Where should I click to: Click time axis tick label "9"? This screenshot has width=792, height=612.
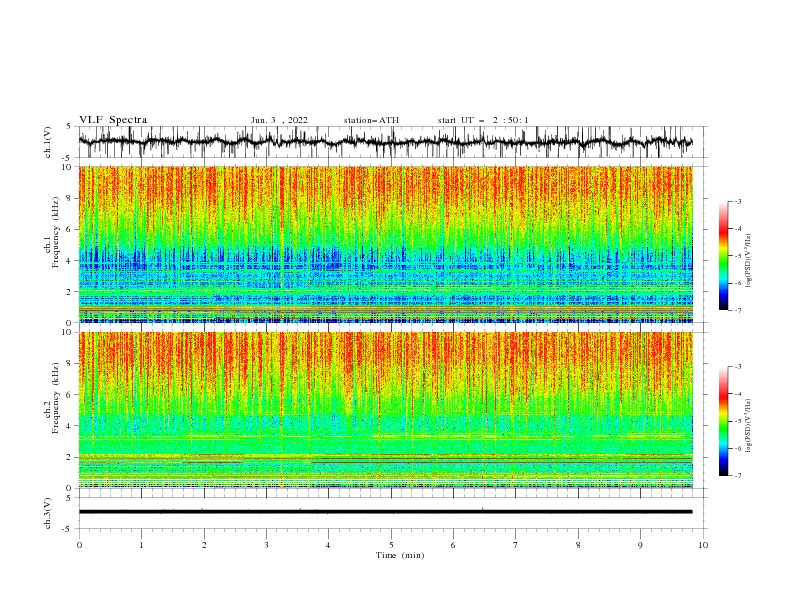coord(640,545)
